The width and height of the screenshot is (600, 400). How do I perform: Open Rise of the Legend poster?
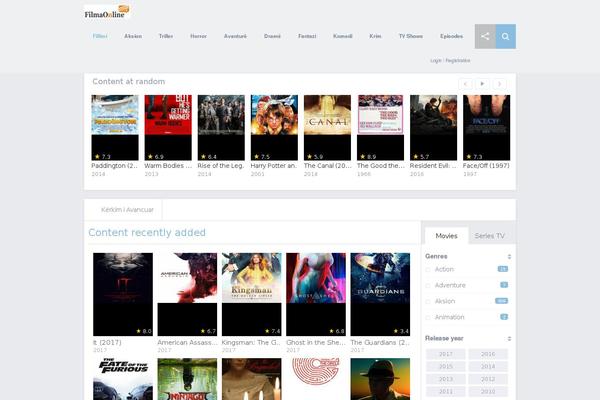click(221, 127)
